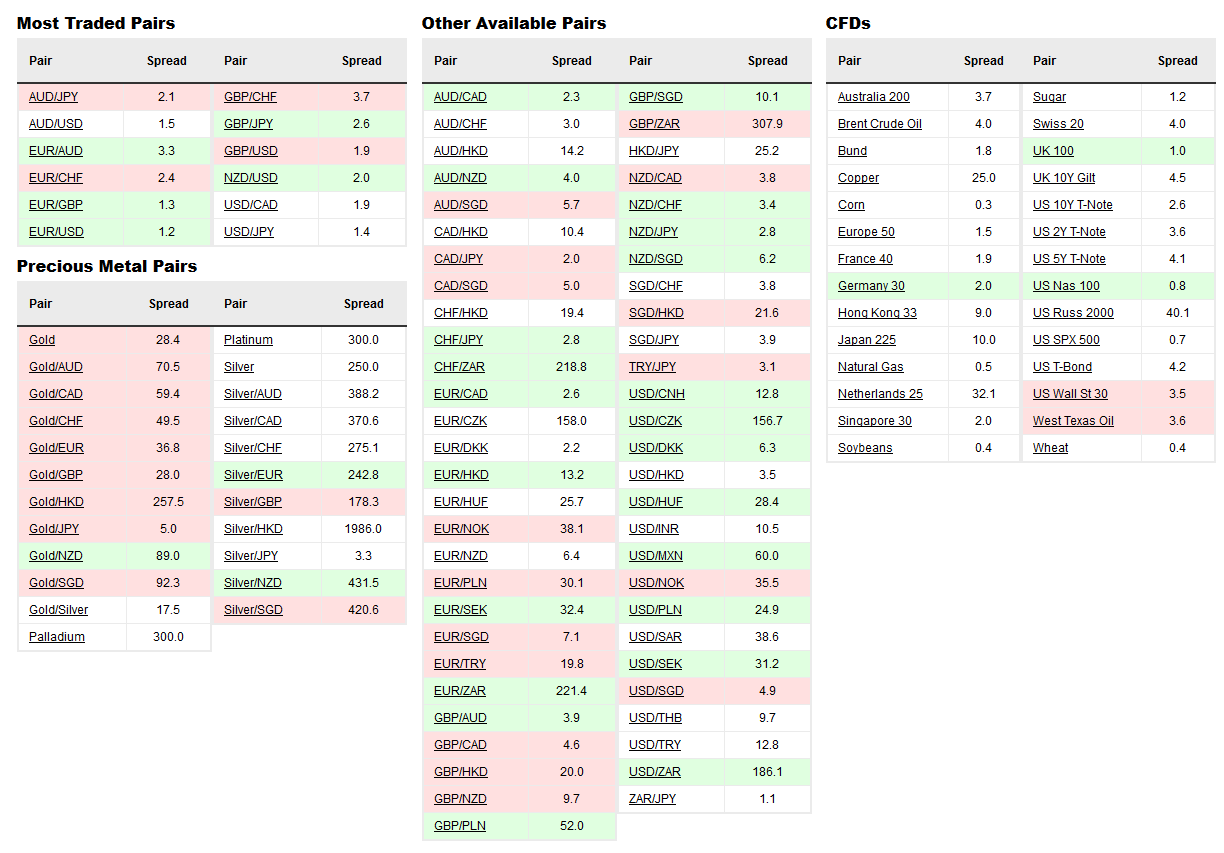Select the Palladium link

coord(57,637)
